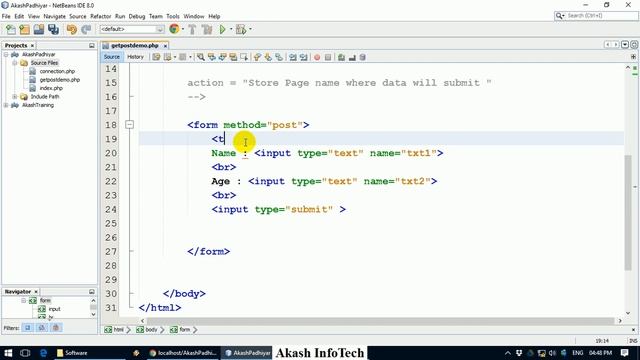Close the getpostdemo.php editor tab
This screenshot has height=360, width=640.
[x=165, y=46]
